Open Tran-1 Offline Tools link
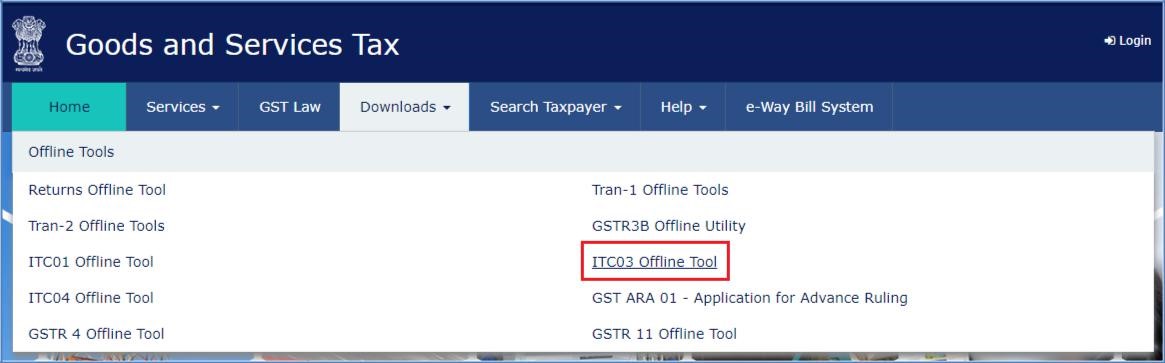The width and height of the screenshot is (1165, 363). pos(660,190)
